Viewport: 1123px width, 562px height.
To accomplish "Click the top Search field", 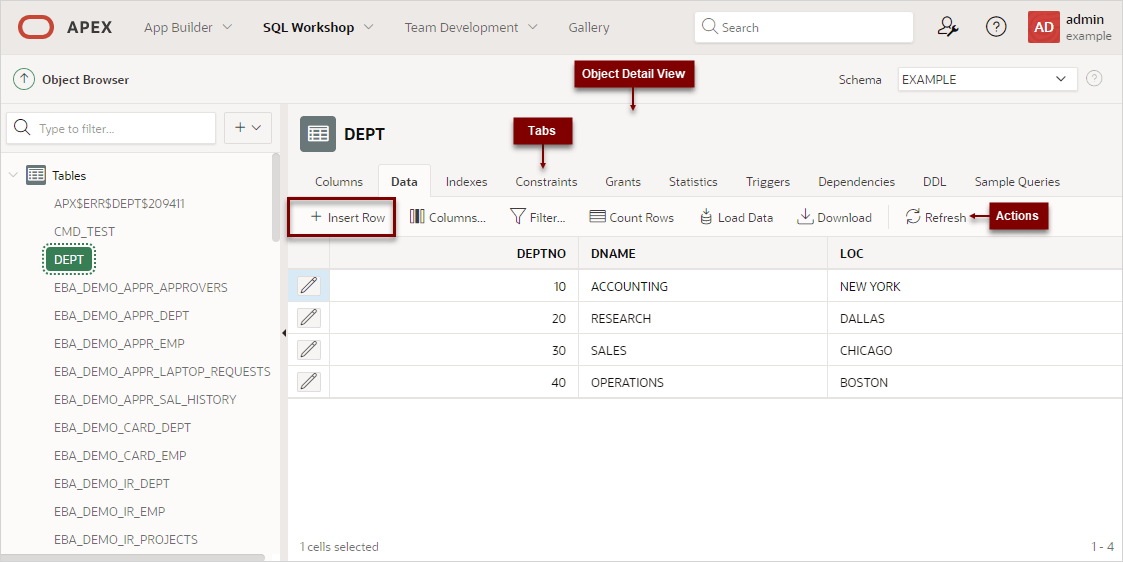I will click(x=804, y=27).
